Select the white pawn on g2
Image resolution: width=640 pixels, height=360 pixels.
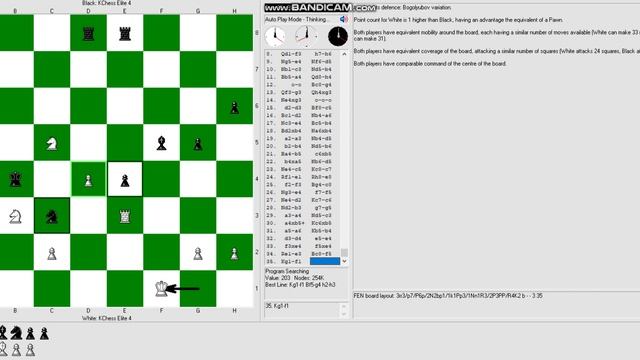[x=198, y=253]
